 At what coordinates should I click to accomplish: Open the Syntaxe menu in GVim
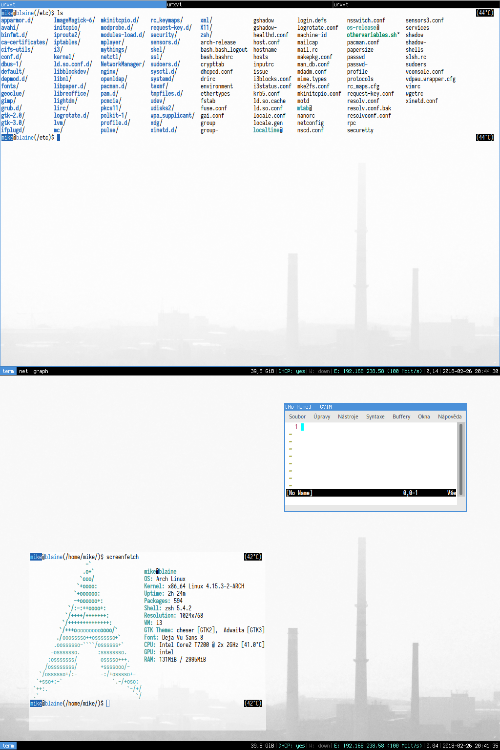375,417
